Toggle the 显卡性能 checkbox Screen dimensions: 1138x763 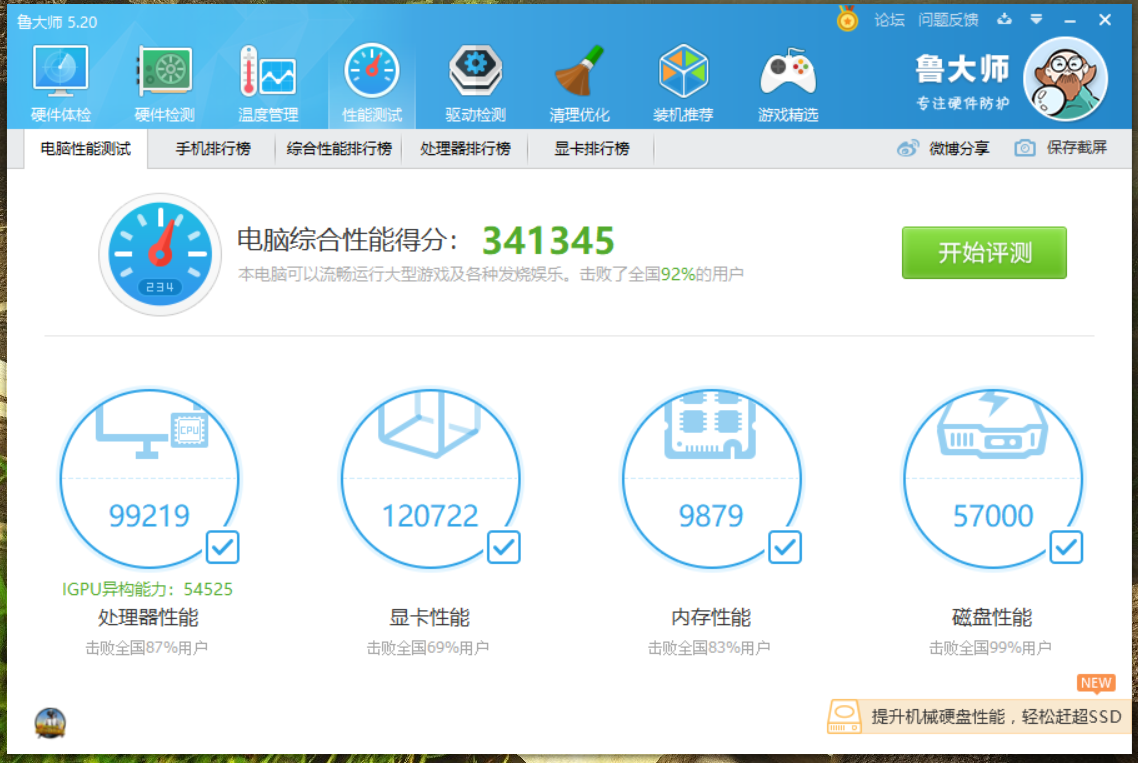(503, 547)
